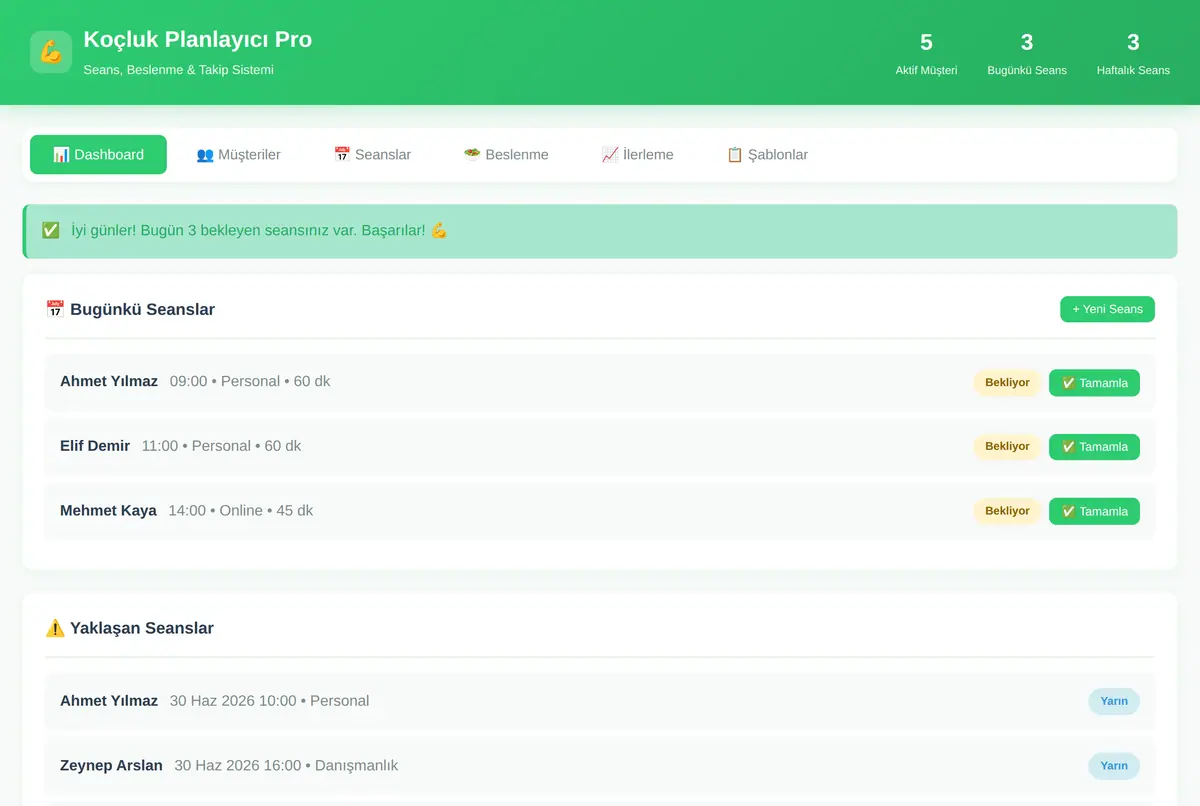Complete Ahmet Yılmaz's 09:00 session with Tamamla
The width and height of the screenshot is (1200, 806).
tap(1094, 383)
